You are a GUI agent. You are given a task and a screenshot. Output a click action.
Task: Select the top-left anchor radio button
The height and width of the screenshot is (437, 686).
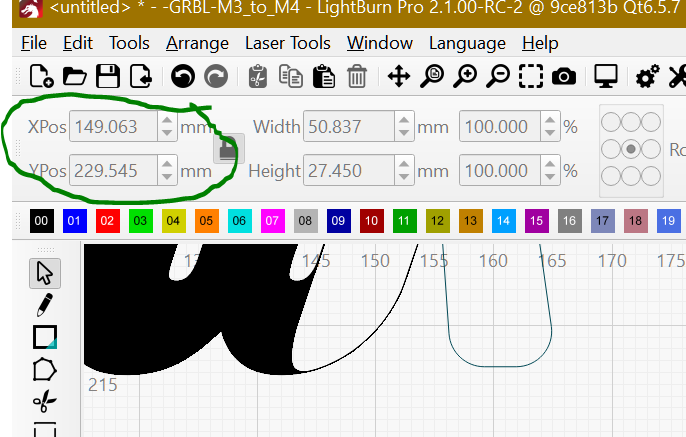point(611,122)
